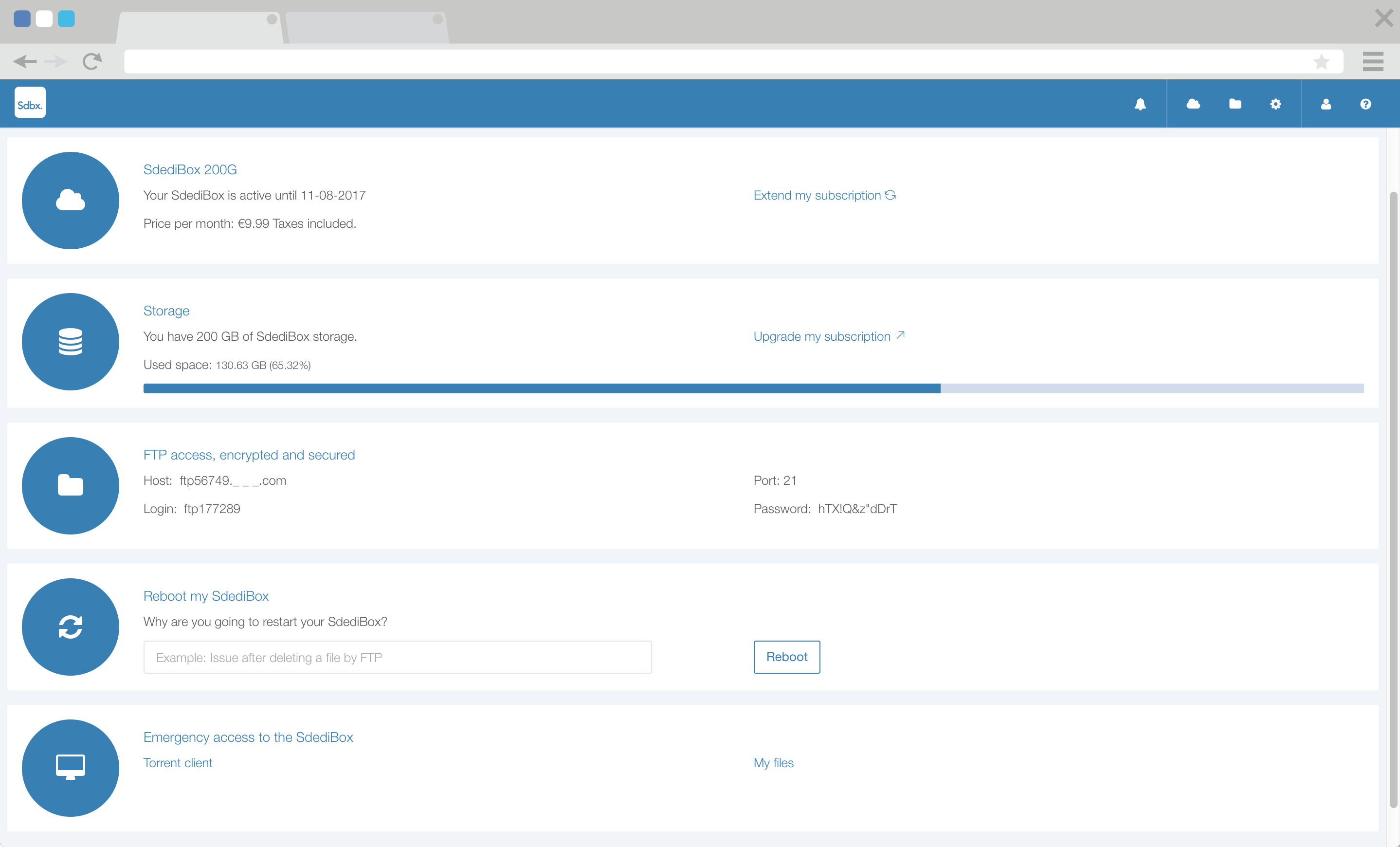Screen dimensions: 1400x847
Task: Click the large database circle icon for Storage
Action: point(71,342)
